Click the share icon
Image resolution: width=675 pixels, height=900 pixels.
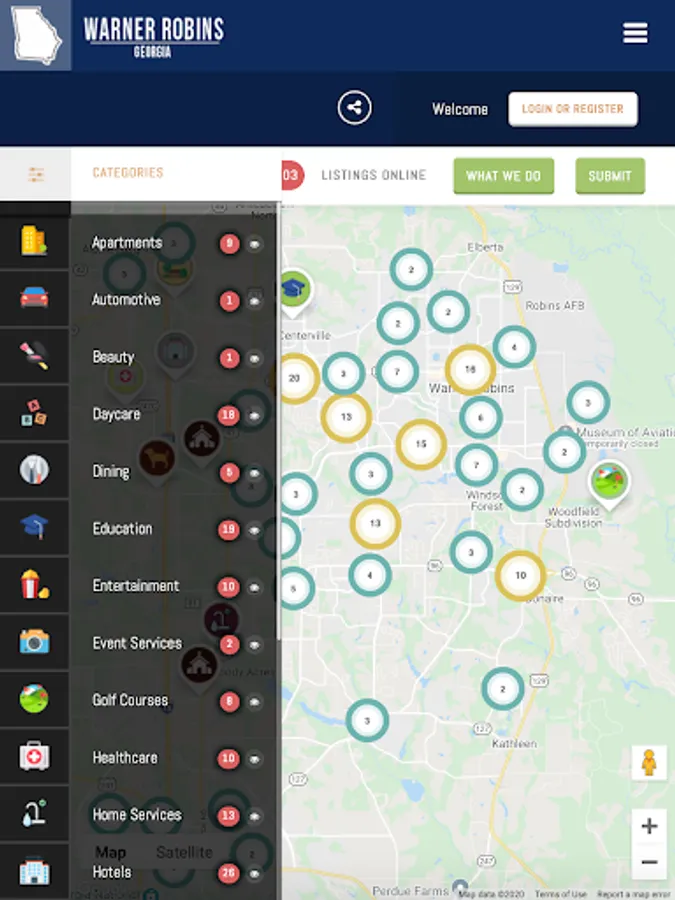(354, 107)
